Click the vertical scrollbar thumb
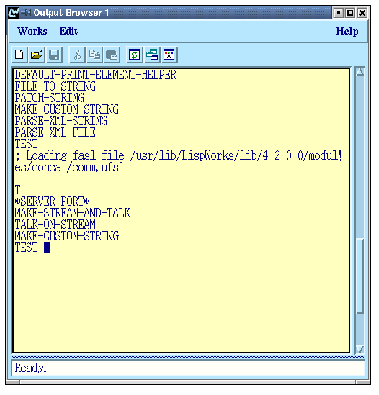This screenshot has height=395, width=379. tap(360, 276)
